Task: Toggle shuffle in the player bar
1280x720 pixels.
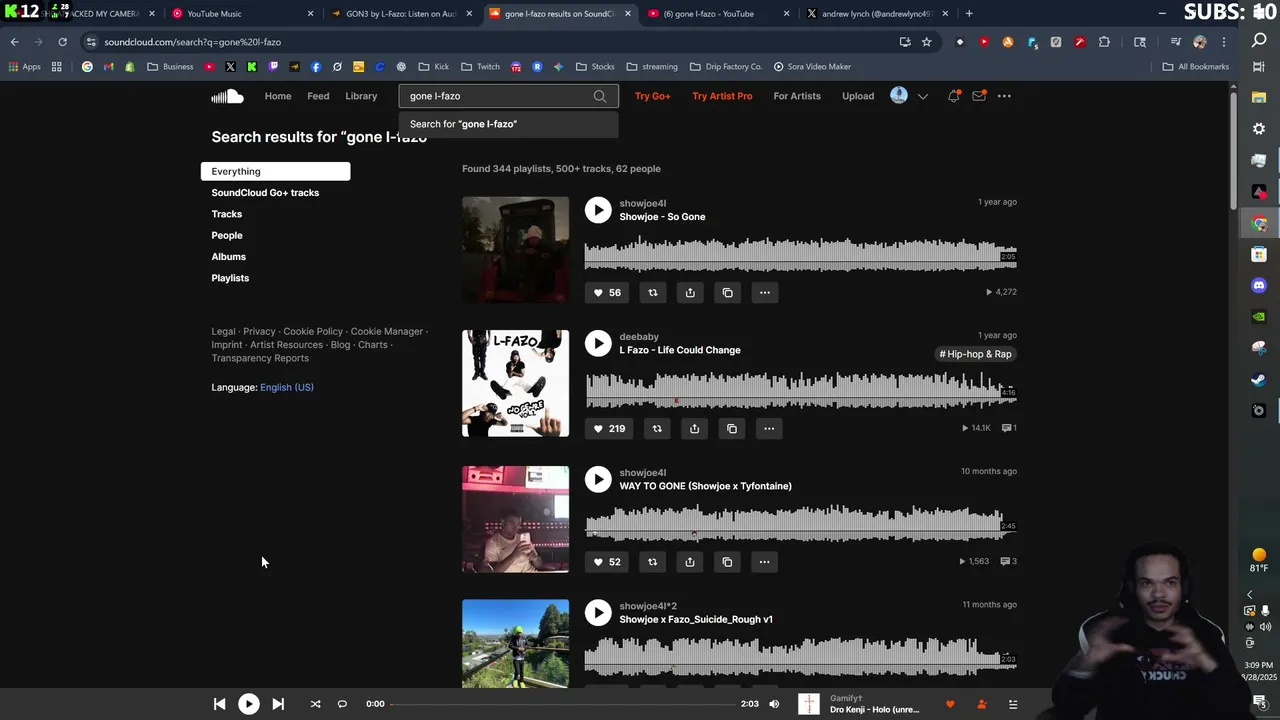Action: click(315, 704)
